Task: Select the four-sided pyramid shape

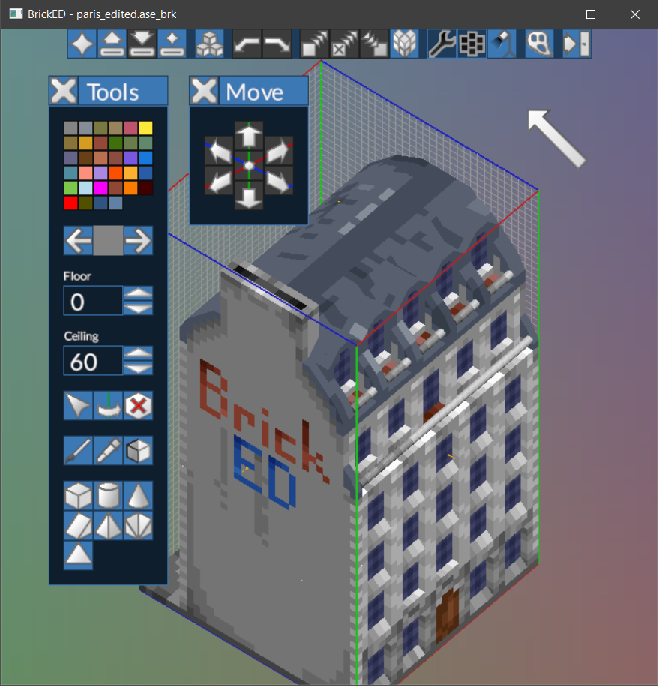Action: (x=108, y=525)
